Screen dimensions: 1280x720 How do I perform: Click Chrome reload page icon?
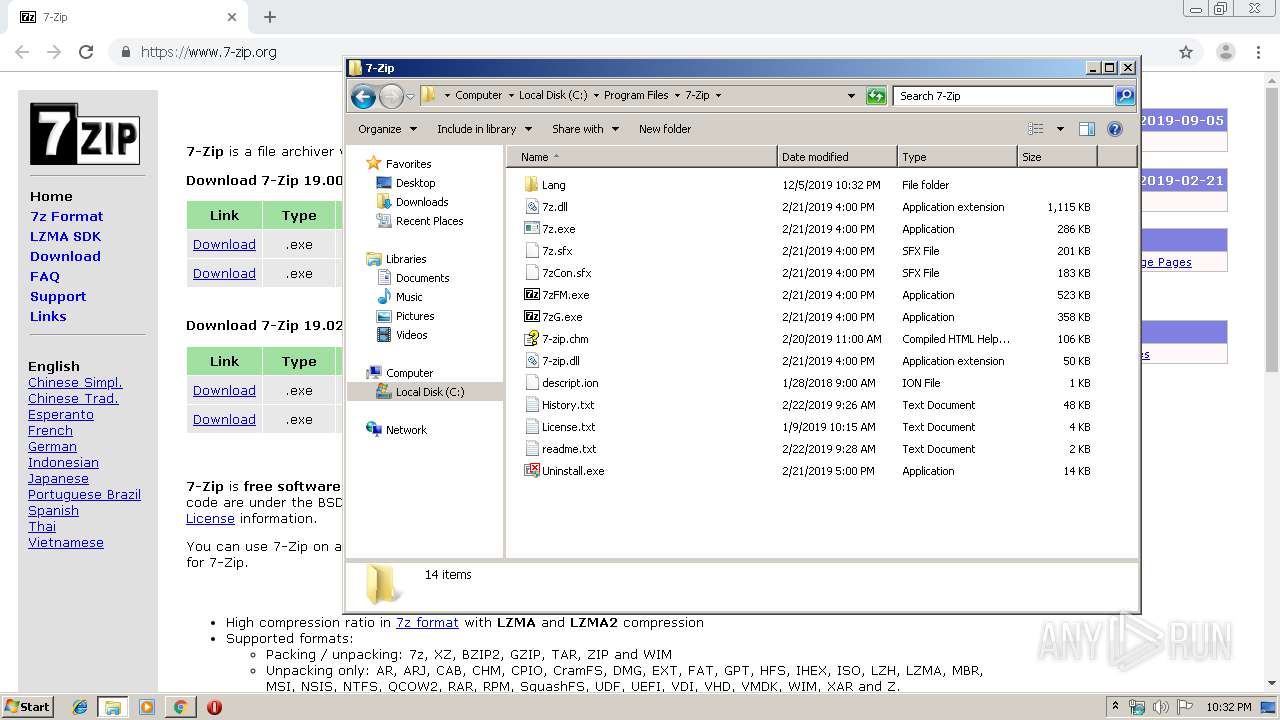[x=86, y=52]
